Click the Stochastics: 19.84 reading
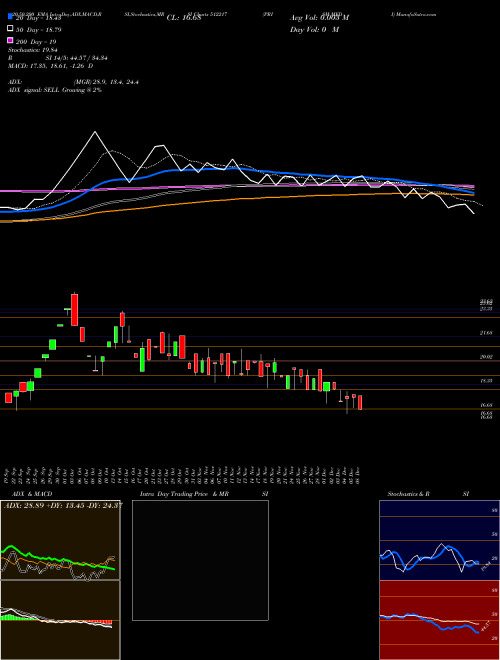 click(32, 50)
